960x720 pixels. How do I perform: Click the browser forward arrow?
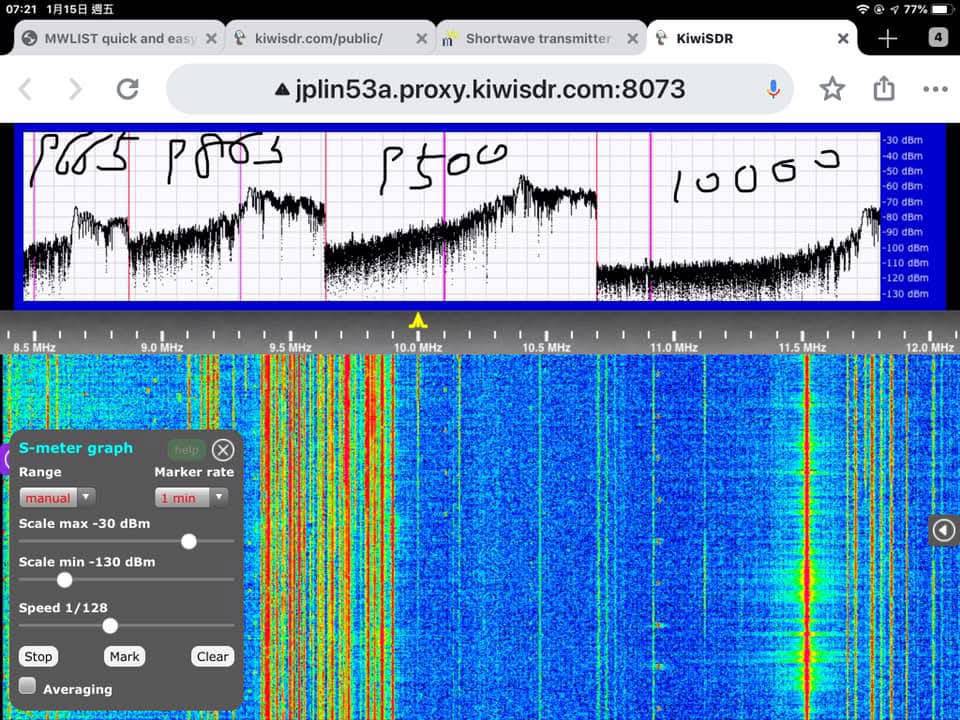point(75,89)
